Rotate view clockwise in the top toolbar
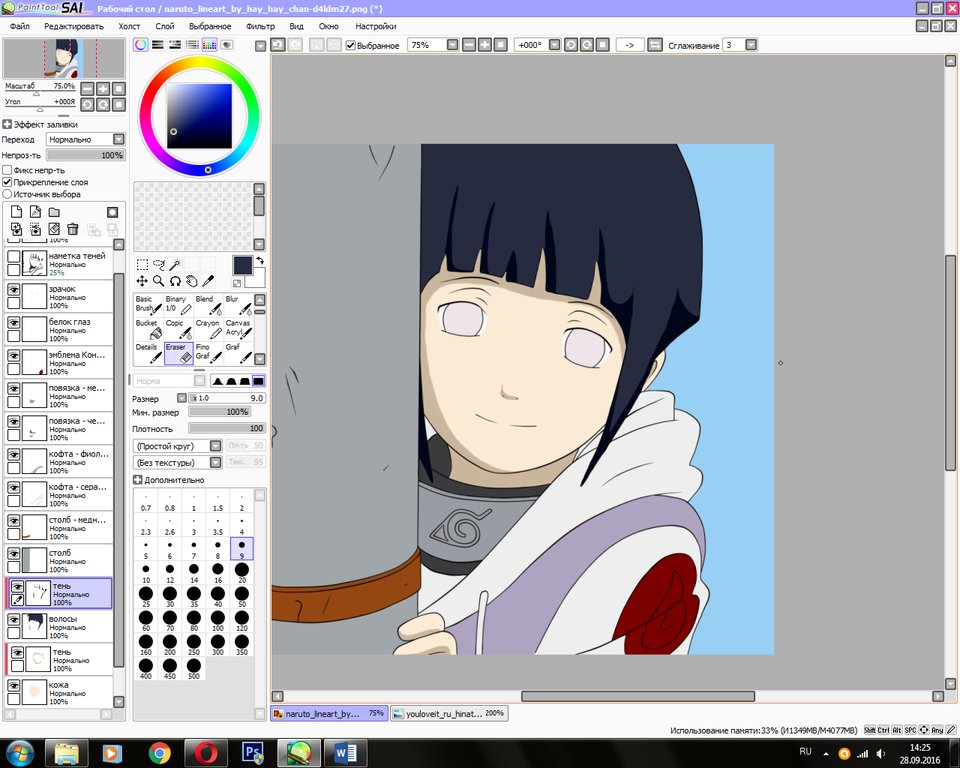This screenshot has height=768, width=960. click(x=587, y=45)
